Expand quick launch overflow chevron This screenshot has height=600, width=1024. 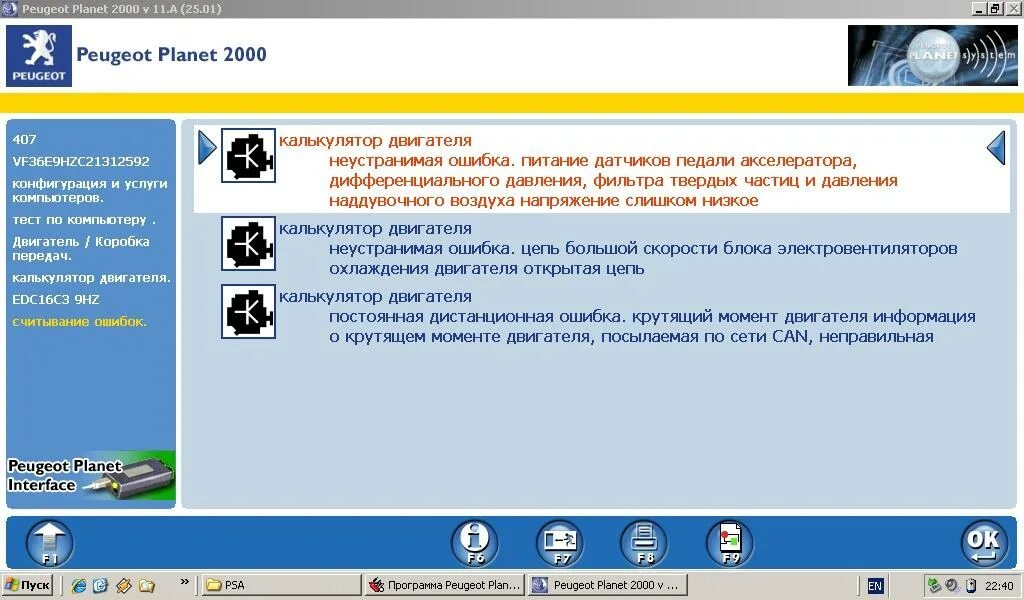point(185,581)
